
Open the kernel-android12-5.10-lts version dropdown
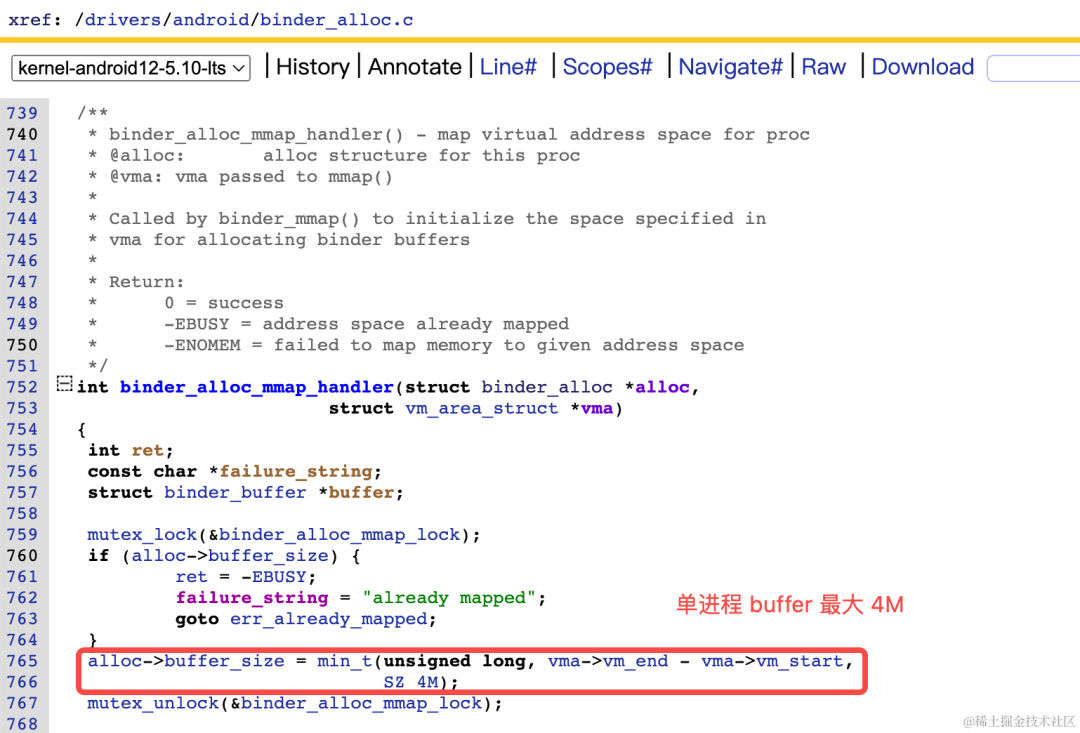pos(131,68)
